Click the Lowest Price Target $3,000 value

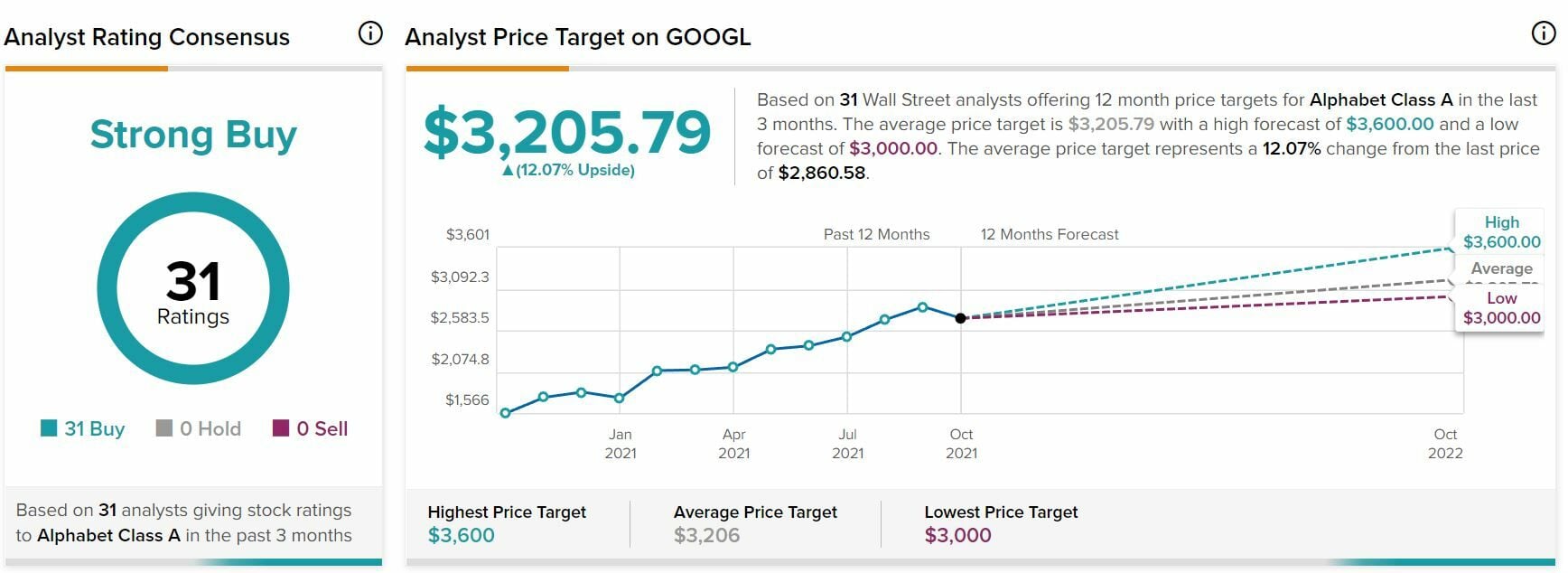click(x=957, y=535)
